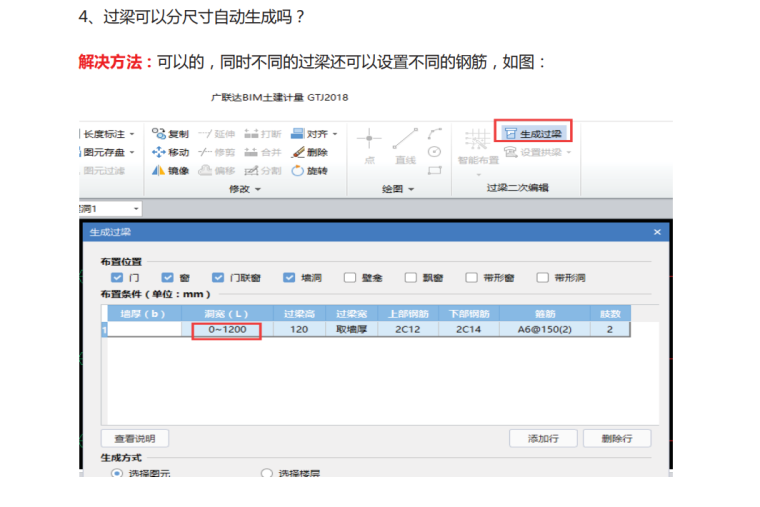
Task: Click the 生成过梁 (Generate Lintel) tool
Action: pos(533,133)
